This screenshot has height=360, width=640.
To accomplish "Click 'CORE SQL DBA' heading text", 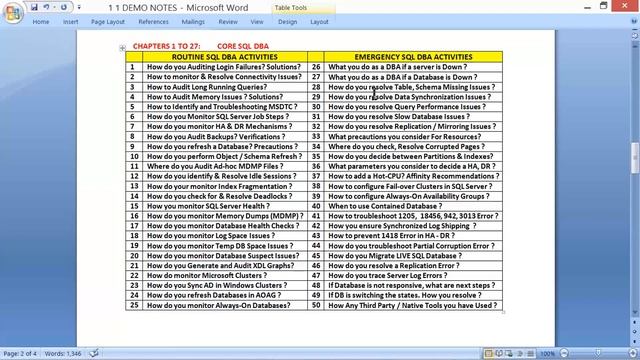I will point(243,46).
